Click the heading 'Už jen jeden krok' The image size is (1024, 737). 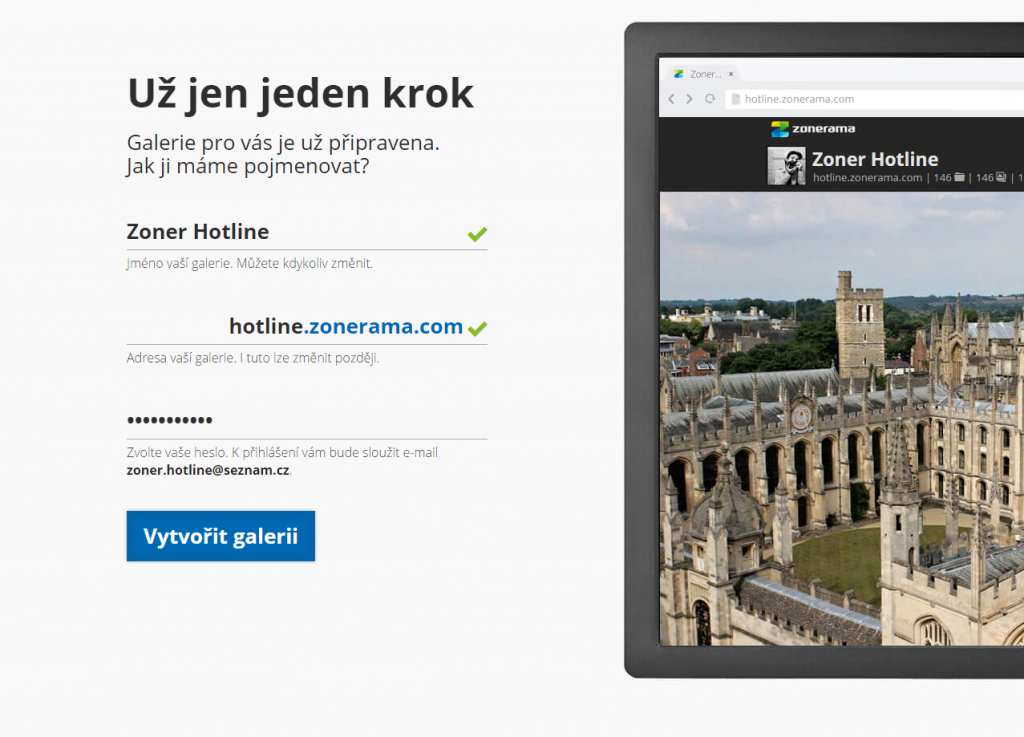(300, 93)
